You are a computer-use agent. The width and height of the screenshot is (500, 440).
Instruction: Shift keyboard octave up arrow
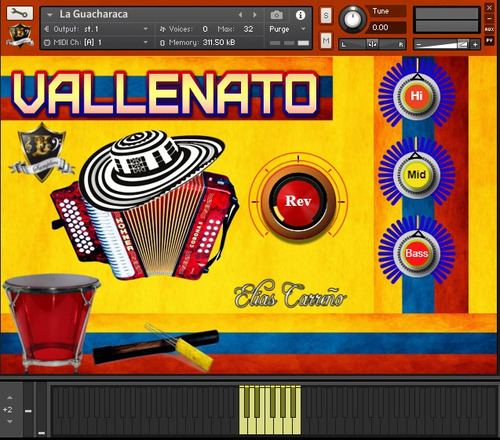click(x=10, y=398)
